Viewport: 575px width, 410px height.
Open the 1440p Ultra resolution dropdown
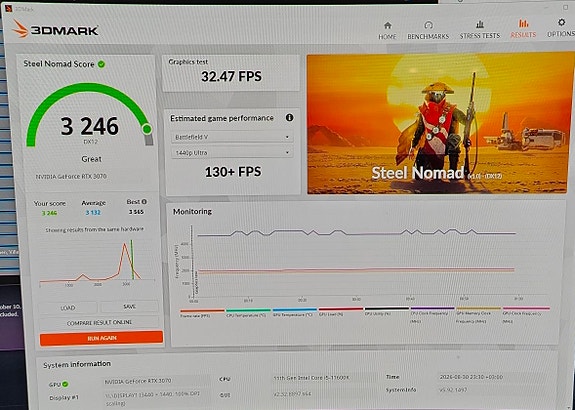[232, 153]
